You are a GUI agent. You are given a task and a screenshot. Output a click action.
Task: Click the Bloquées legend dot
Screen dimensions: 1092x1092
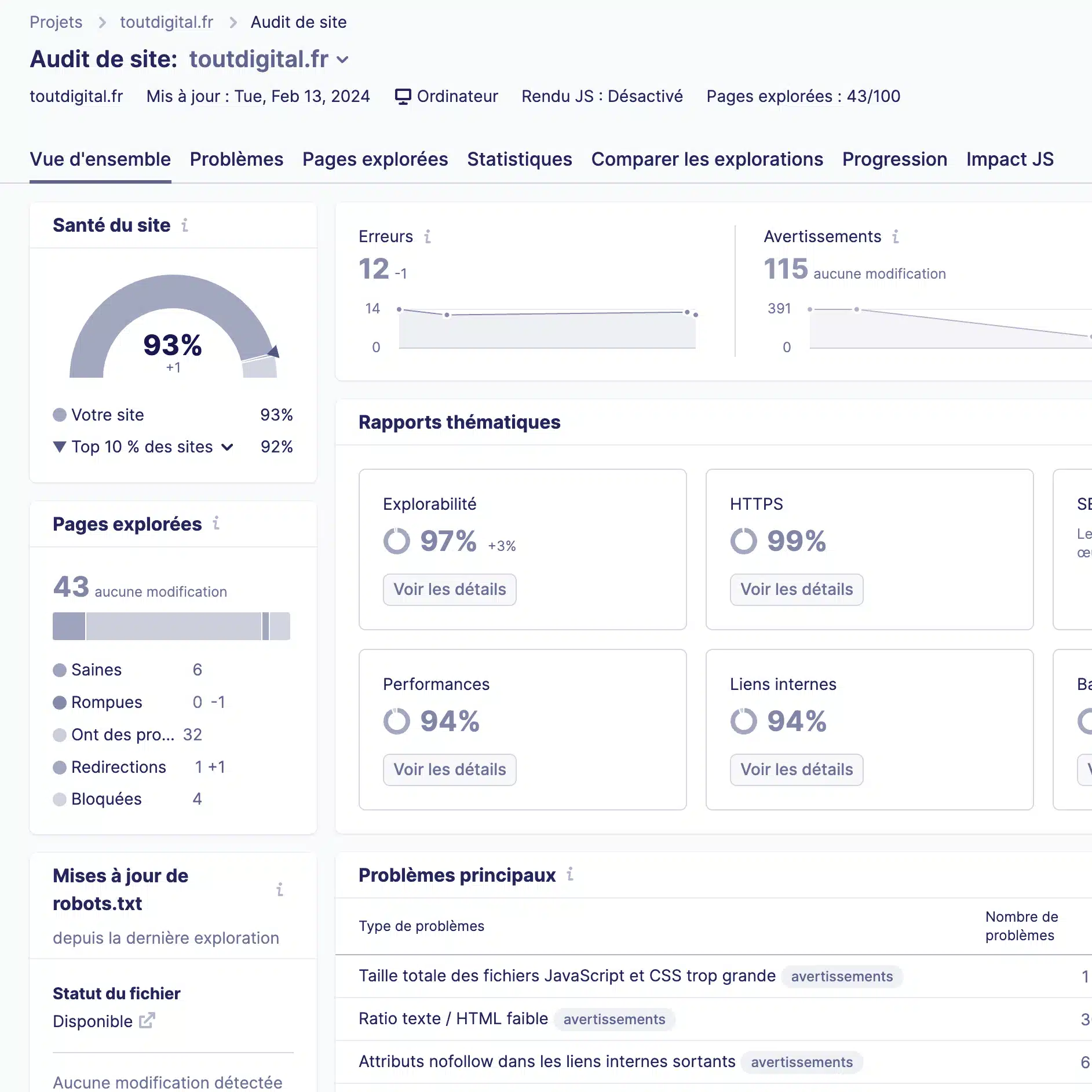click(x=60, y=799)
